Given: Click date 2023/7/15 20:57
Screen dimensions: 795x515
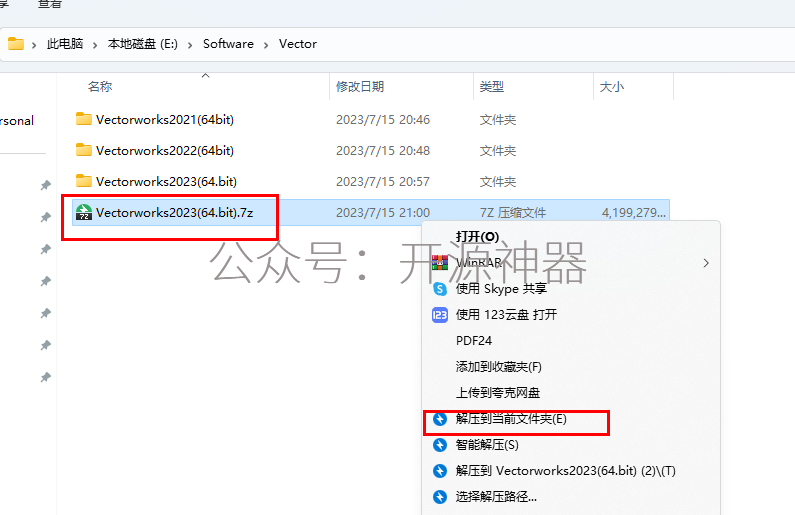Looking at the screenshot, I should tap(383, 181).
